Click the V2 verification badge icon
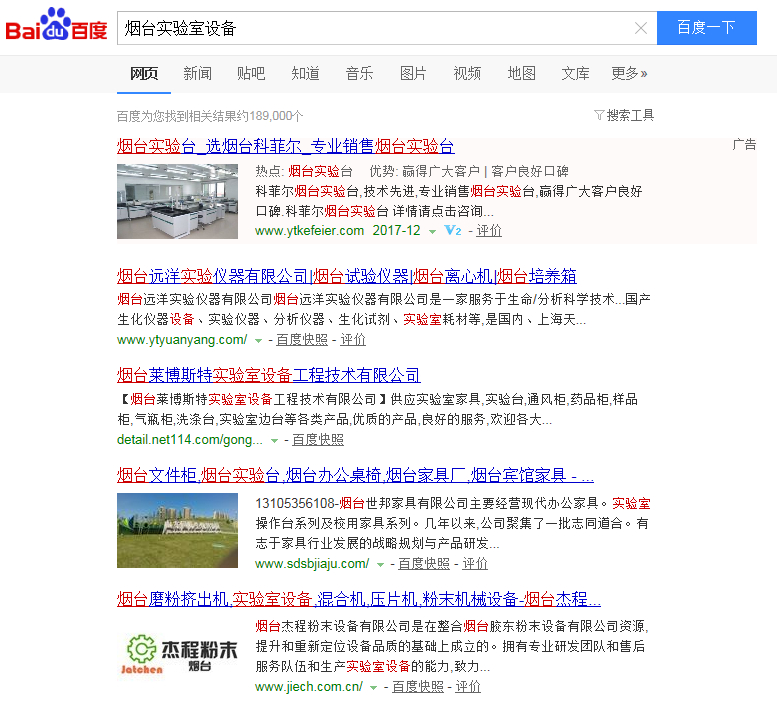Screen dimensions: 777x702 coord(452,230)
